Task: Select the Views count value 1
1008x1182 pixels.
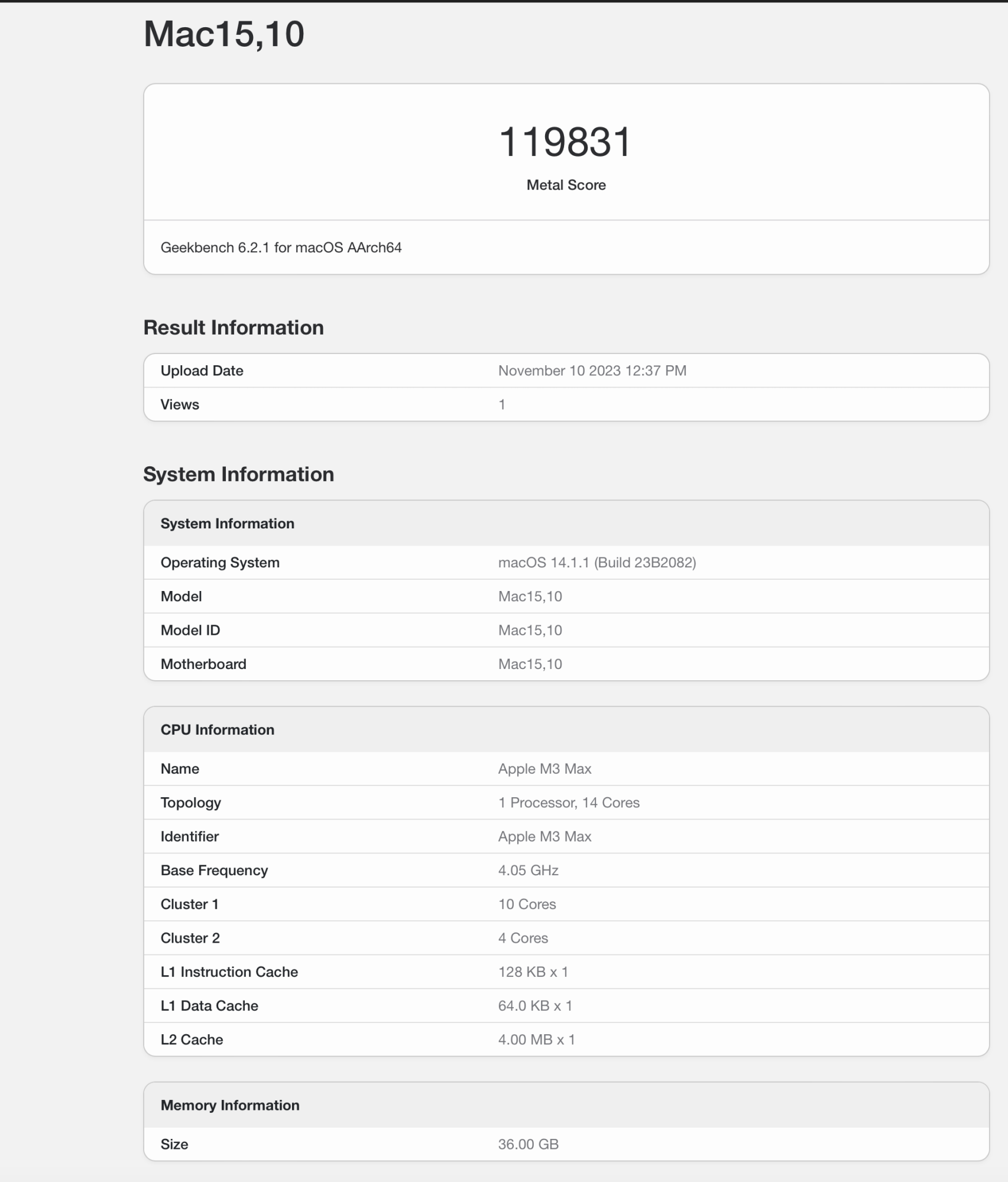Action: point(502,404)
